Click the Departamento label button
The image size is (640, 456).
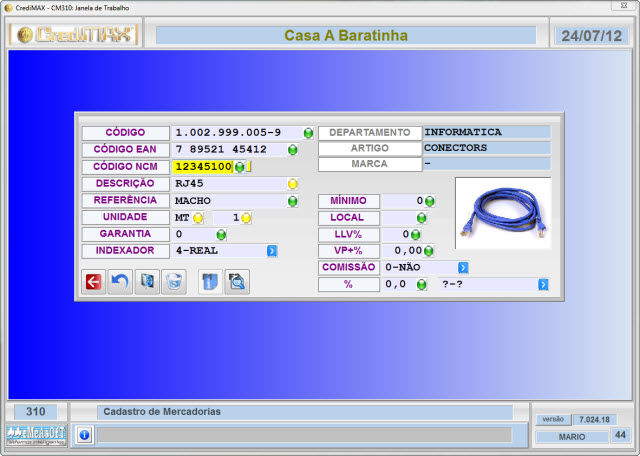(x=369, y=132)
